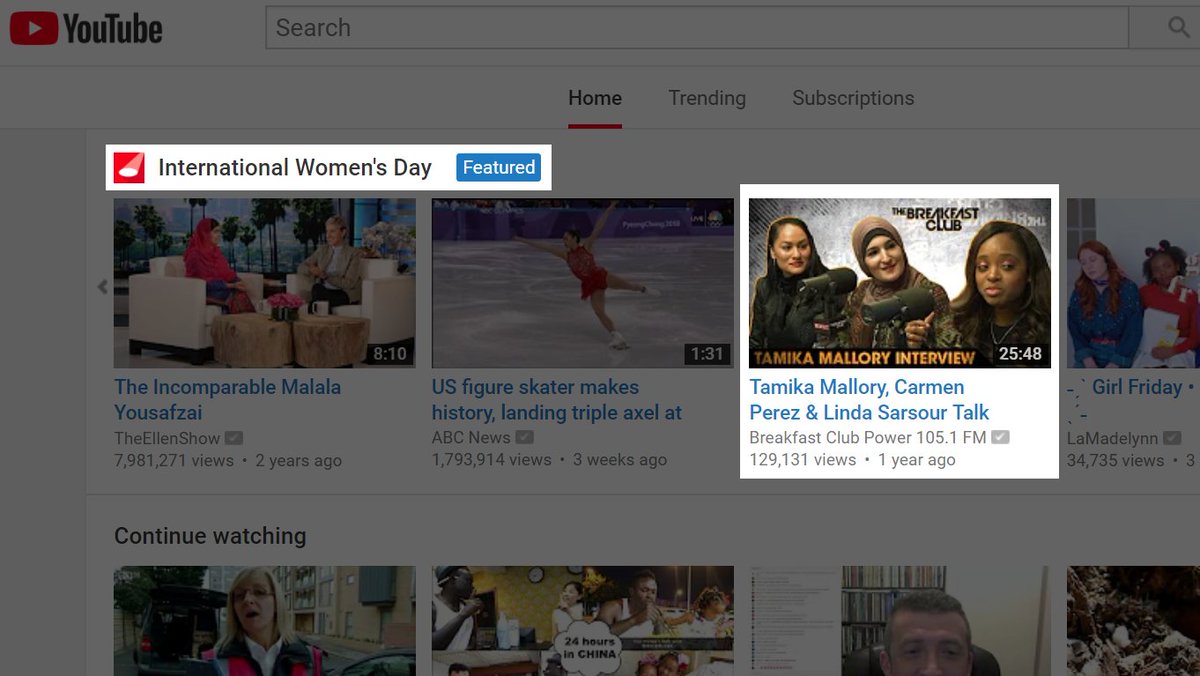Open the Girl Friday video thumbnail
The width and height of the screenshot is (1200, 676).
pyautogui.click(x=1133, y=283)
